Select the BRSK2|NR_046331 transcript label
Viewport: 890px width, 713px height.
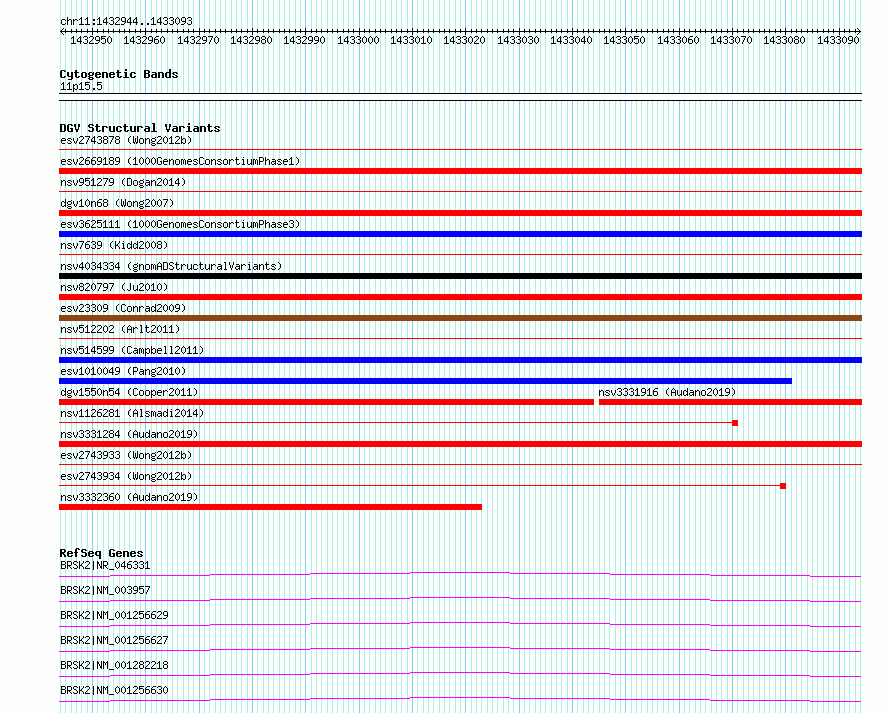[x=105, y=565]
